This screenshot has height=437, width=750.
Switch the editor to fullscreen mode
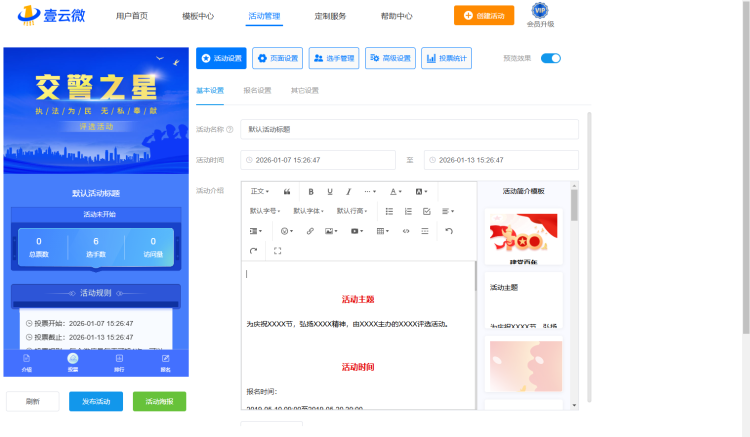277,251
